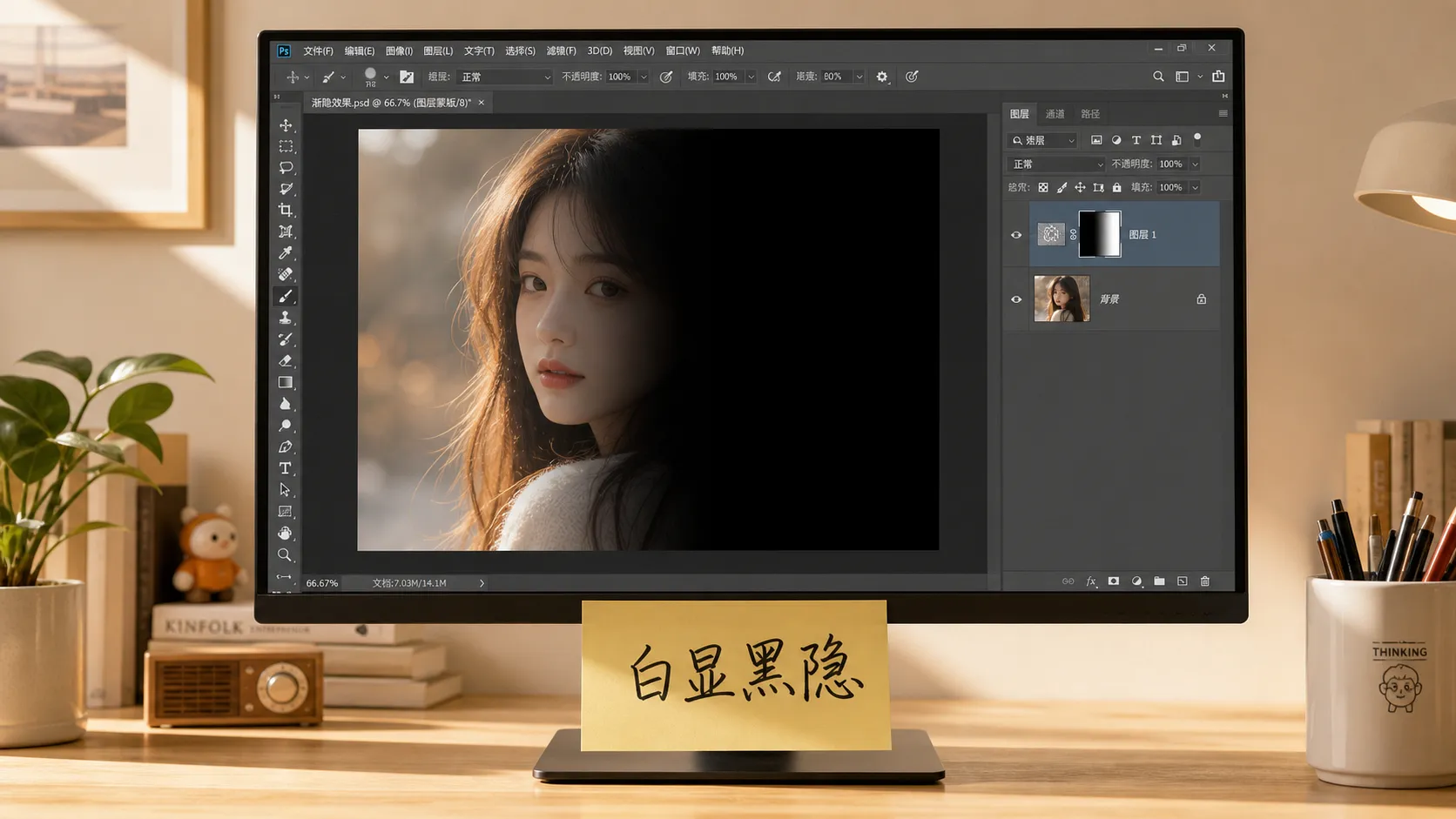Open the 窗口(W) menu

[x=683, y=50]
